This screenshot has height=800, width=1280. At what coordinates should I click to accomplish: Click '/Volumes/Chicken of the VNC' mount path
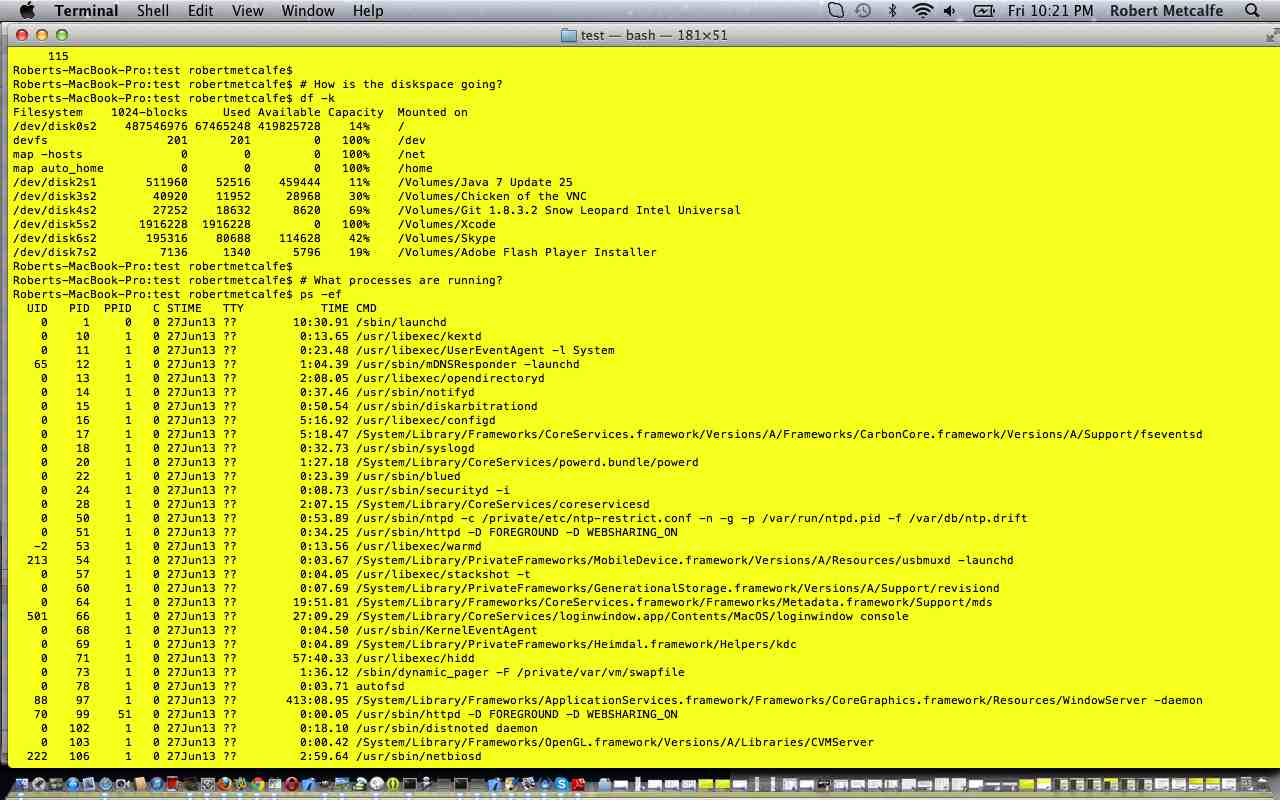492,196
